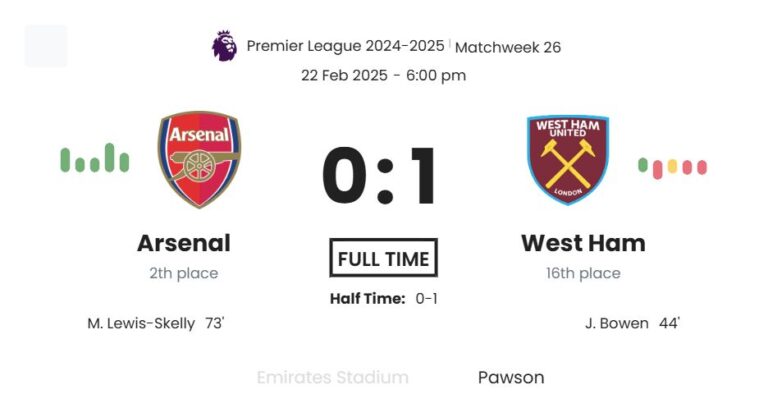Screen dimensions: 768x417
Task: Click the green West Ham form bar
Action: [x=643, y=164]
